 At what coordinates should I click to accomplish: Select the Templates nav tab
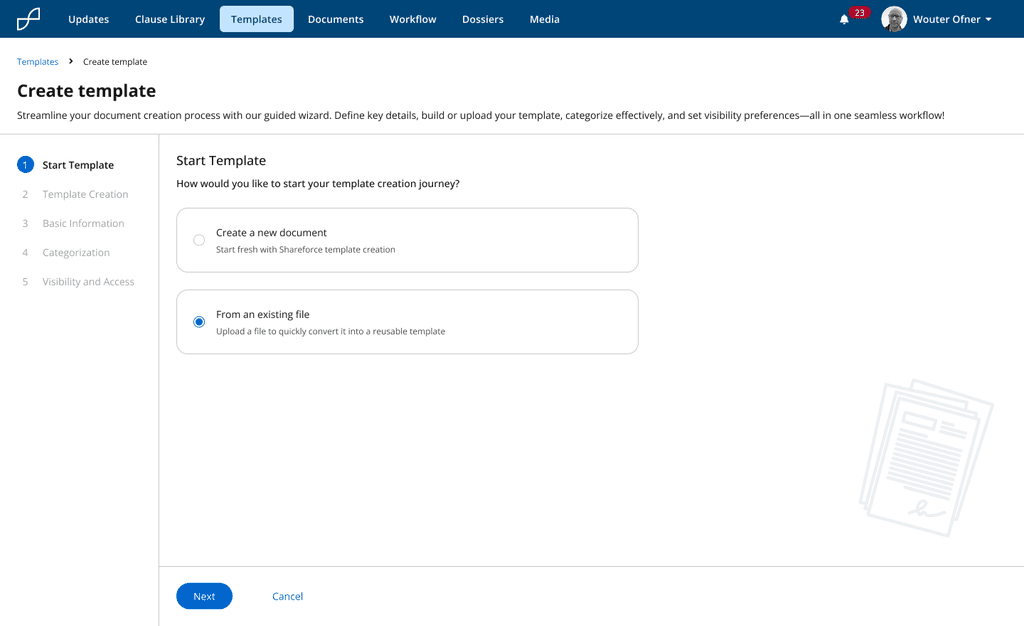point(257,19)
